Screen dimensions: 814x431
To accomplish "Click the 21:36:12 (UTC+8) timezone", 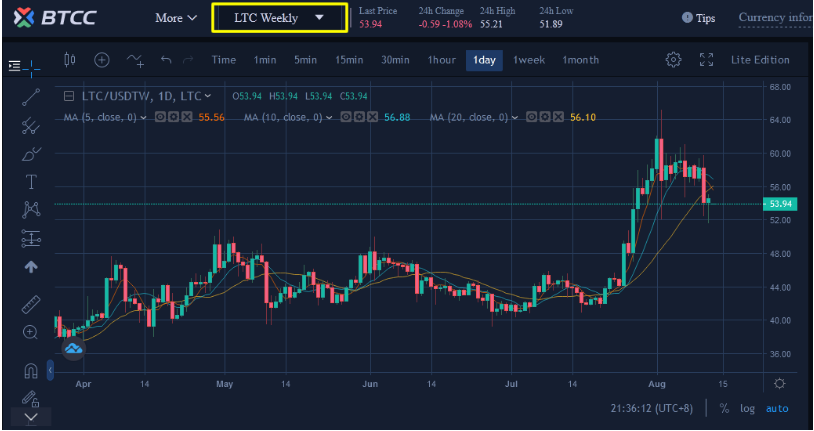I will [652, 409].
